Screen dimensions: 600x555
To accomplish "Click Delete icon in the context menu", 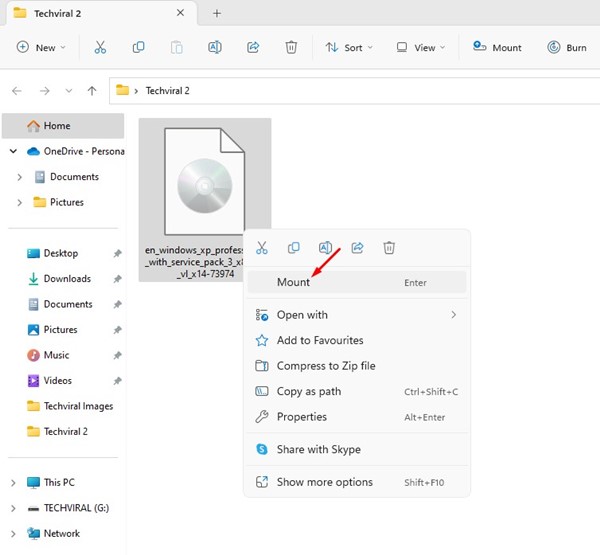I will point(389,248).
